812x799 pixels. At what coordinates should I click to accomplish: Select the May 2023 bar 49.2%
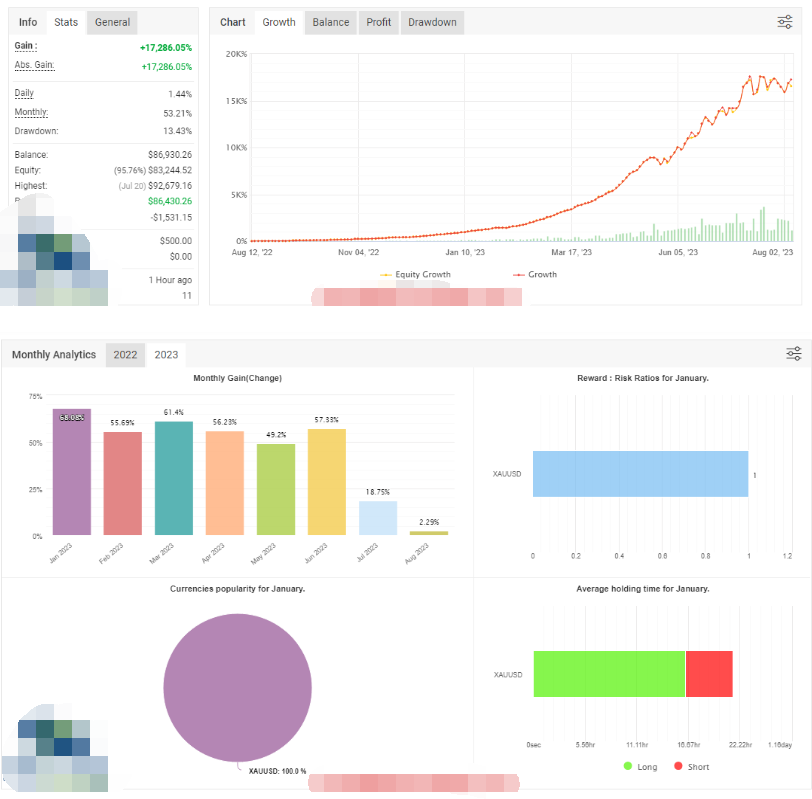(276, 489)
